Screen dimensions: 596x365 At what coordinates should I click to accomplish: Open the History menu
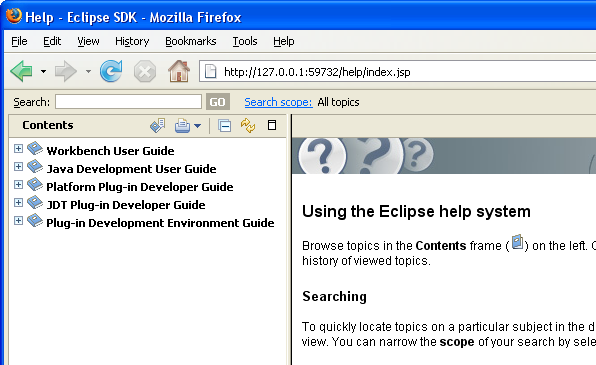click(x=132, y=41)
